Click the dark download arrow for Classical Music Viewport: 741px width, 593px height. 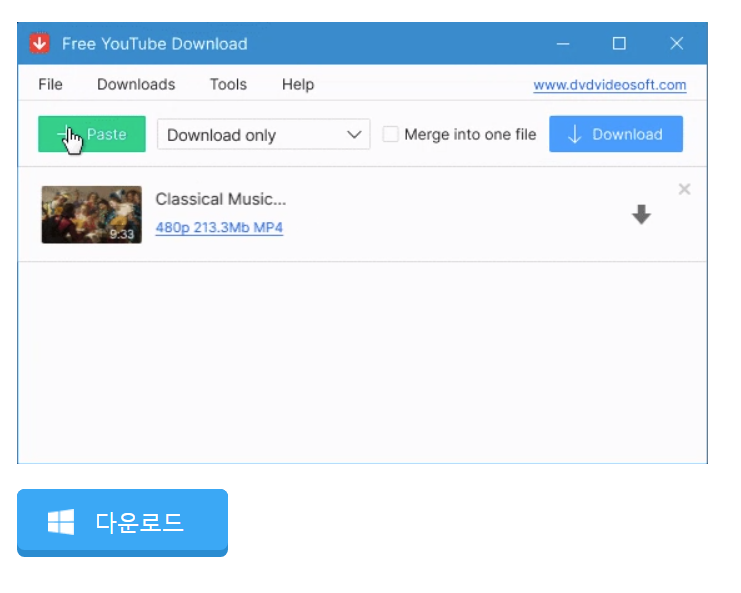641,215
